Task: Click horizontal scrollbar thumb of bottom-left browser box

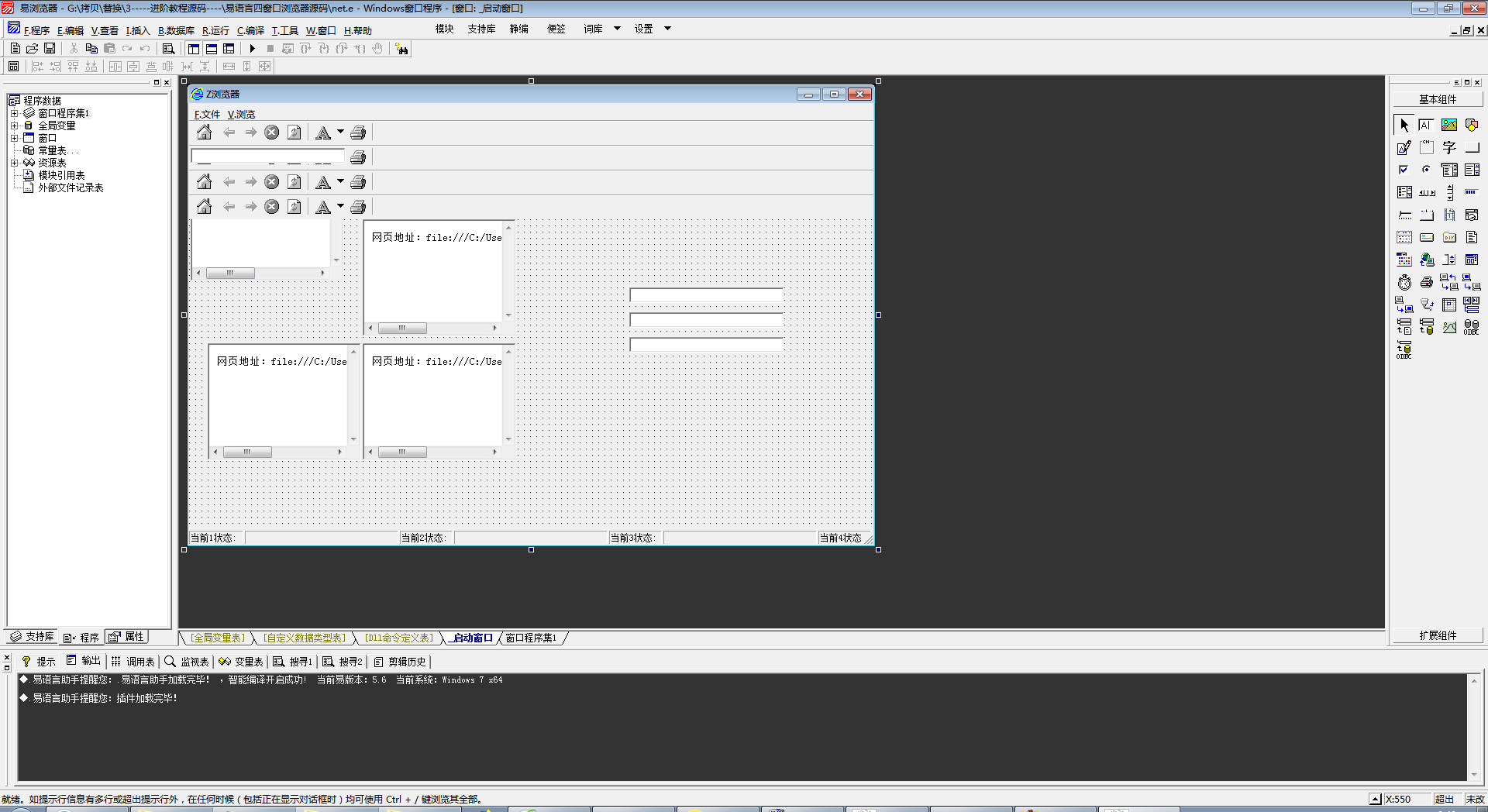Action: click(x=247, y=452)
